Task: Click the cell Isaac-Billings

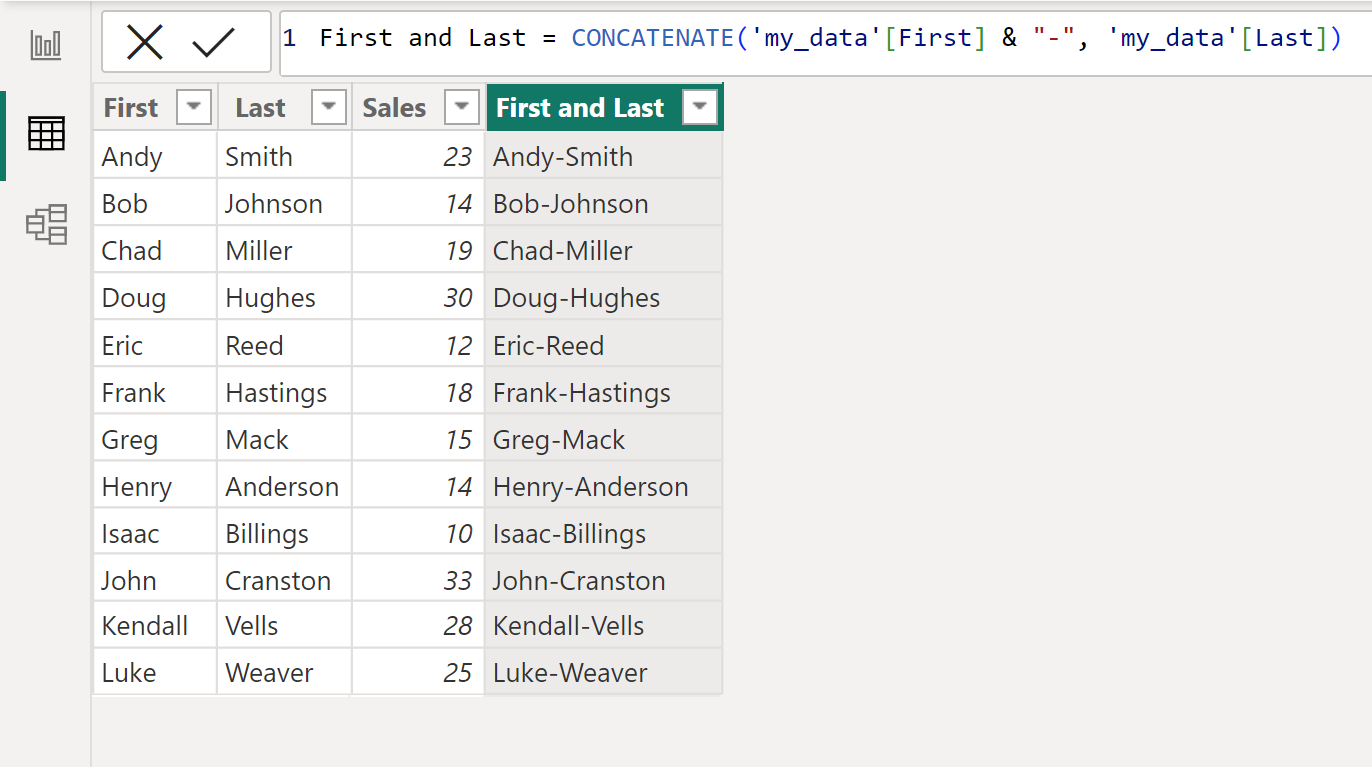Action: tap(604, 533)
